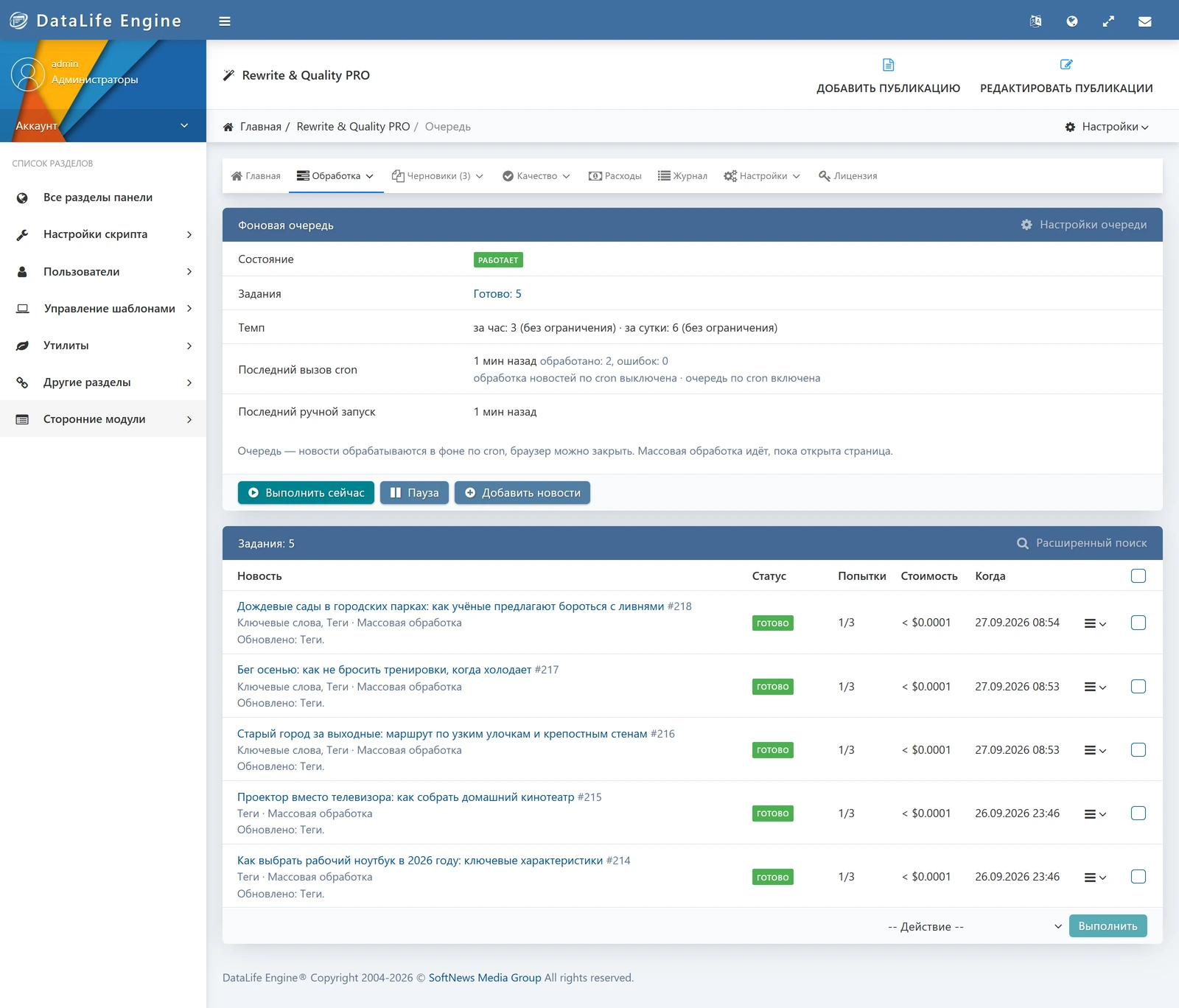
Task: Select checkbox for news #218
Action: [x=1138, y=623]
